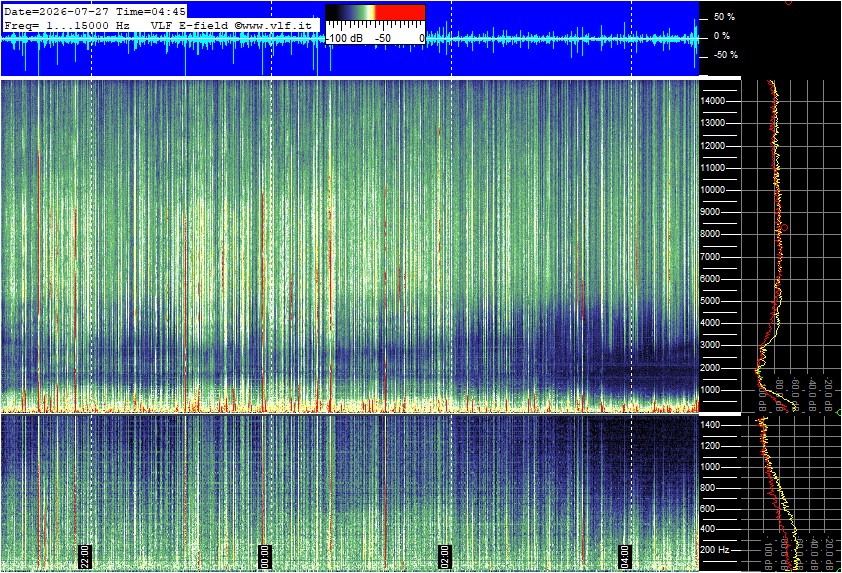Click the 11000 frequency axis label
842x573 pixels.
tap(713, 168)
